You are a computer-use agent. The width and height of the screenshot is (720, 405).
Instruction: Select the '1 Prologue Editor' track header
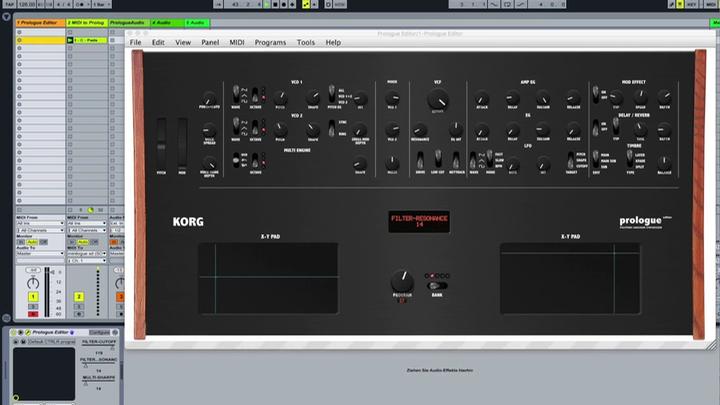coord(40,22)
